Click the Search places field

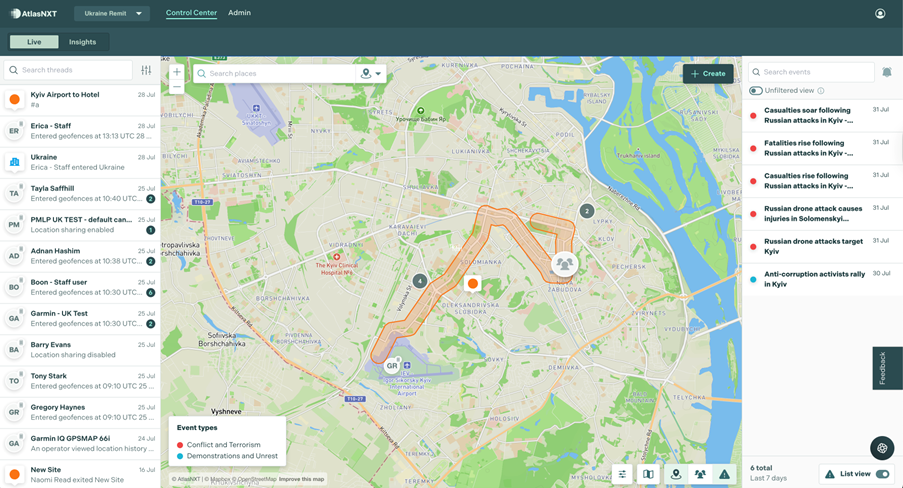275,73
